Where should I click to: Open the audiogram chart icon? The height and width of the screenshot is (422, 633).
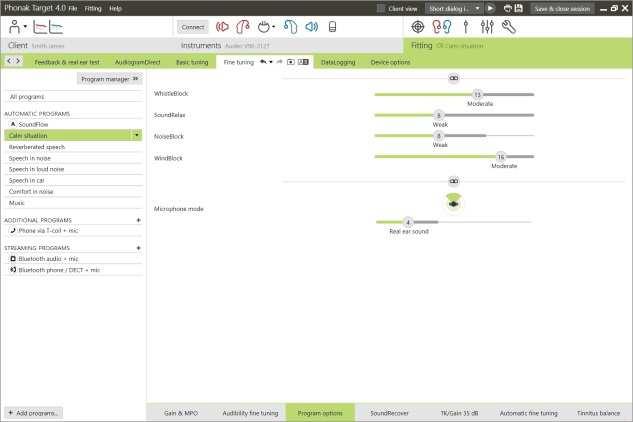coord(48,27)
